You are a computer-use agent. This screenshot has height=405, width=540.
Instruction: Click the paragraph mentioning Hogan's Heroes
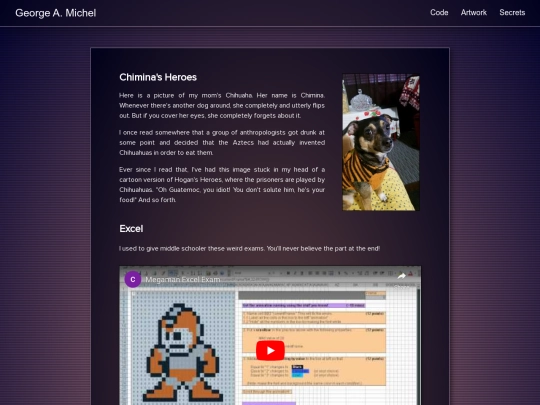click(222, 185)
